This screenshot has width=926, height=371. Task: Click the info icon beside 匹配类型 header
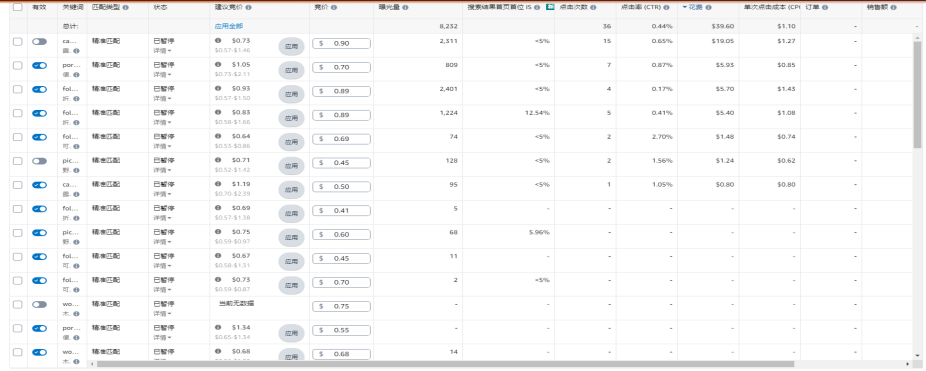(125, 8)
